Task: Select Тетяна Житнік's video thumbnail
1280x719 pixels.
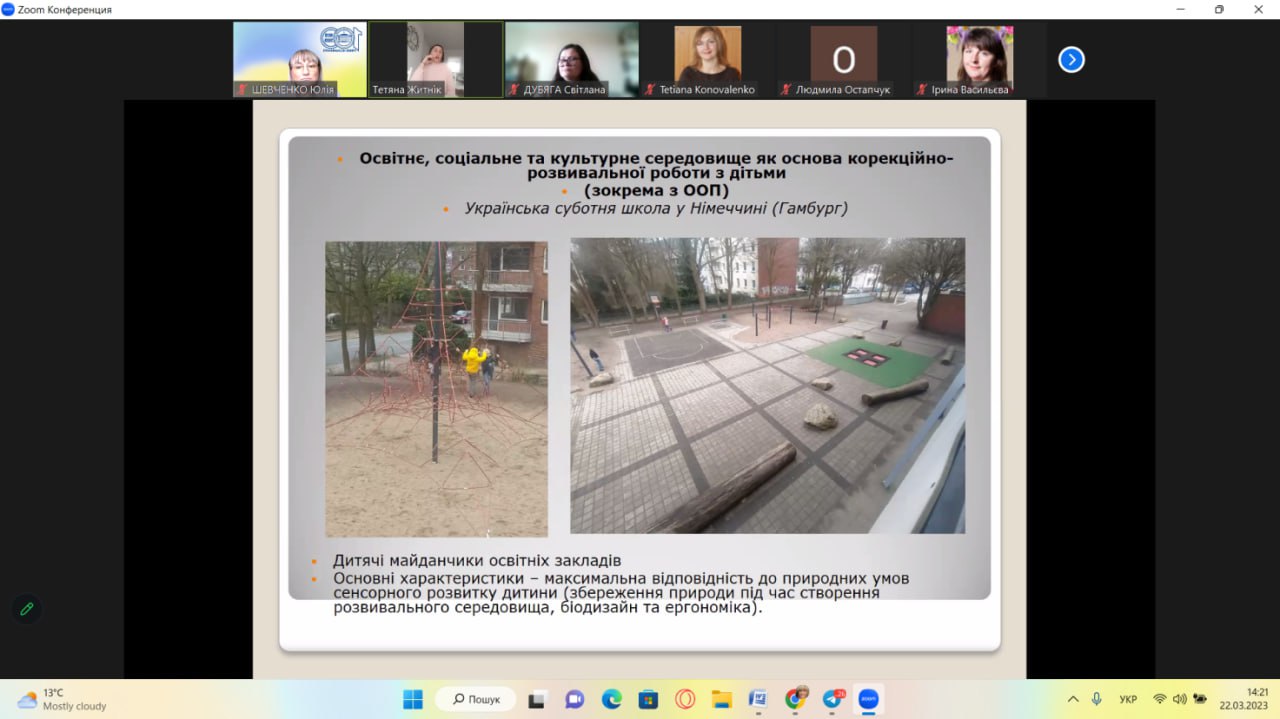Action: [436, 60]
